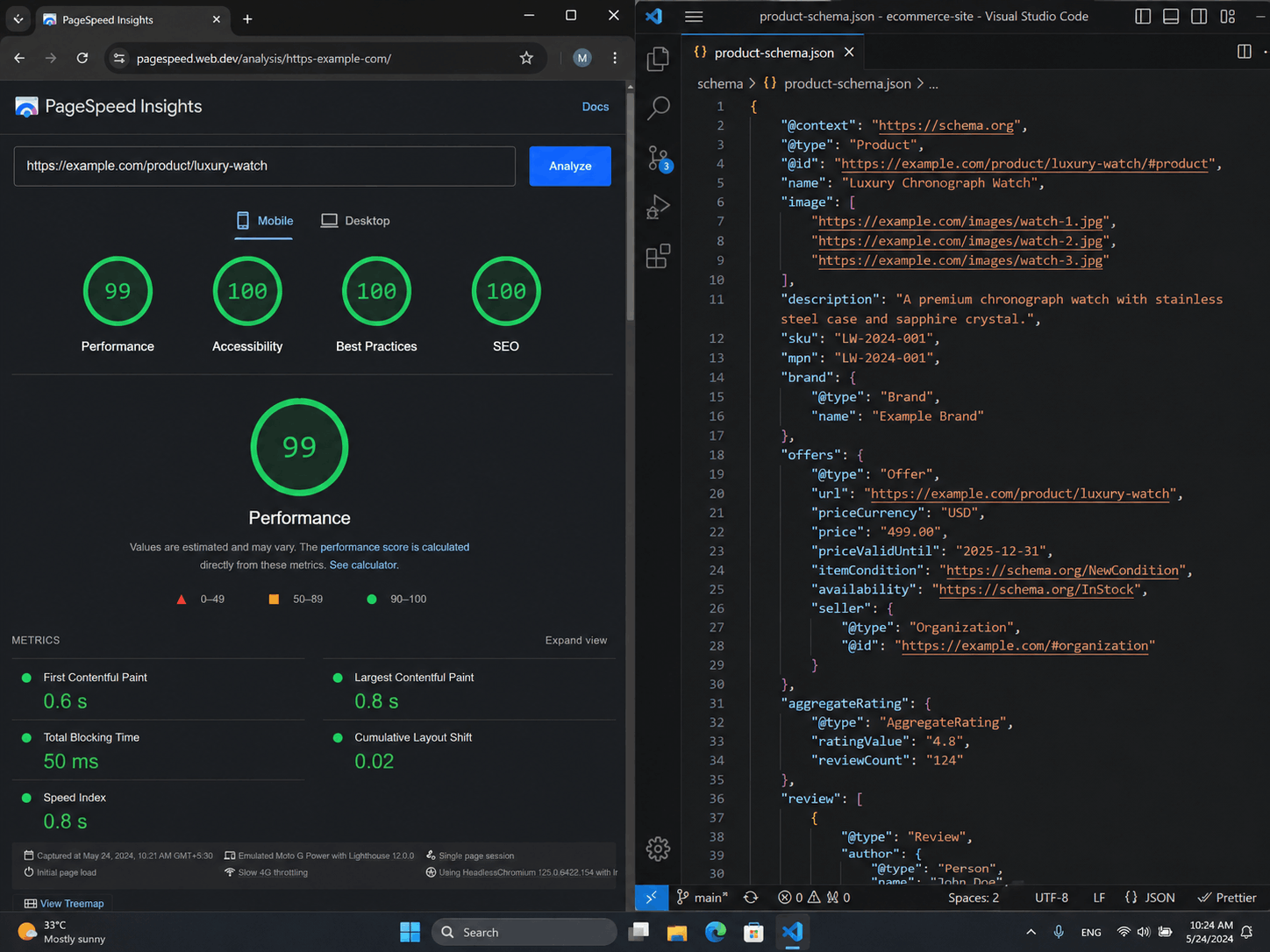Click the Prettier status bar item
1270x952 pixels.
click(x=1227, y=897)
